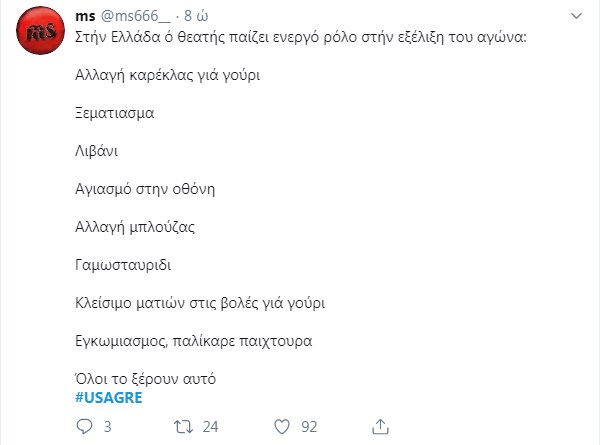Click the line Όλοι το ξέρουν αυτό
This screenshot has width=600, height=445.
point(145,379)
